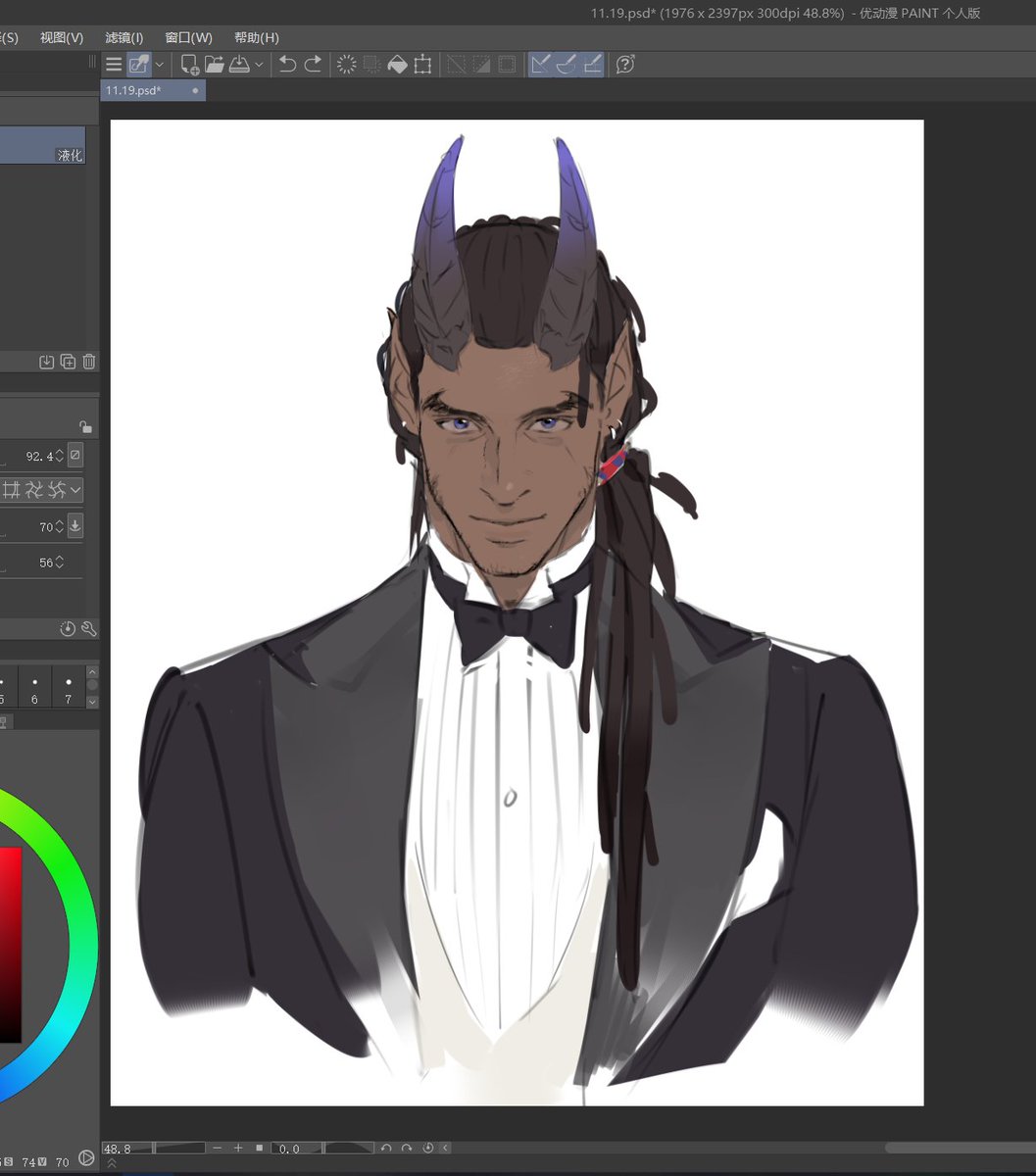Click the sub tool import icon
The width and height of the screenshot is (1036, 1176).
point(46,362)
